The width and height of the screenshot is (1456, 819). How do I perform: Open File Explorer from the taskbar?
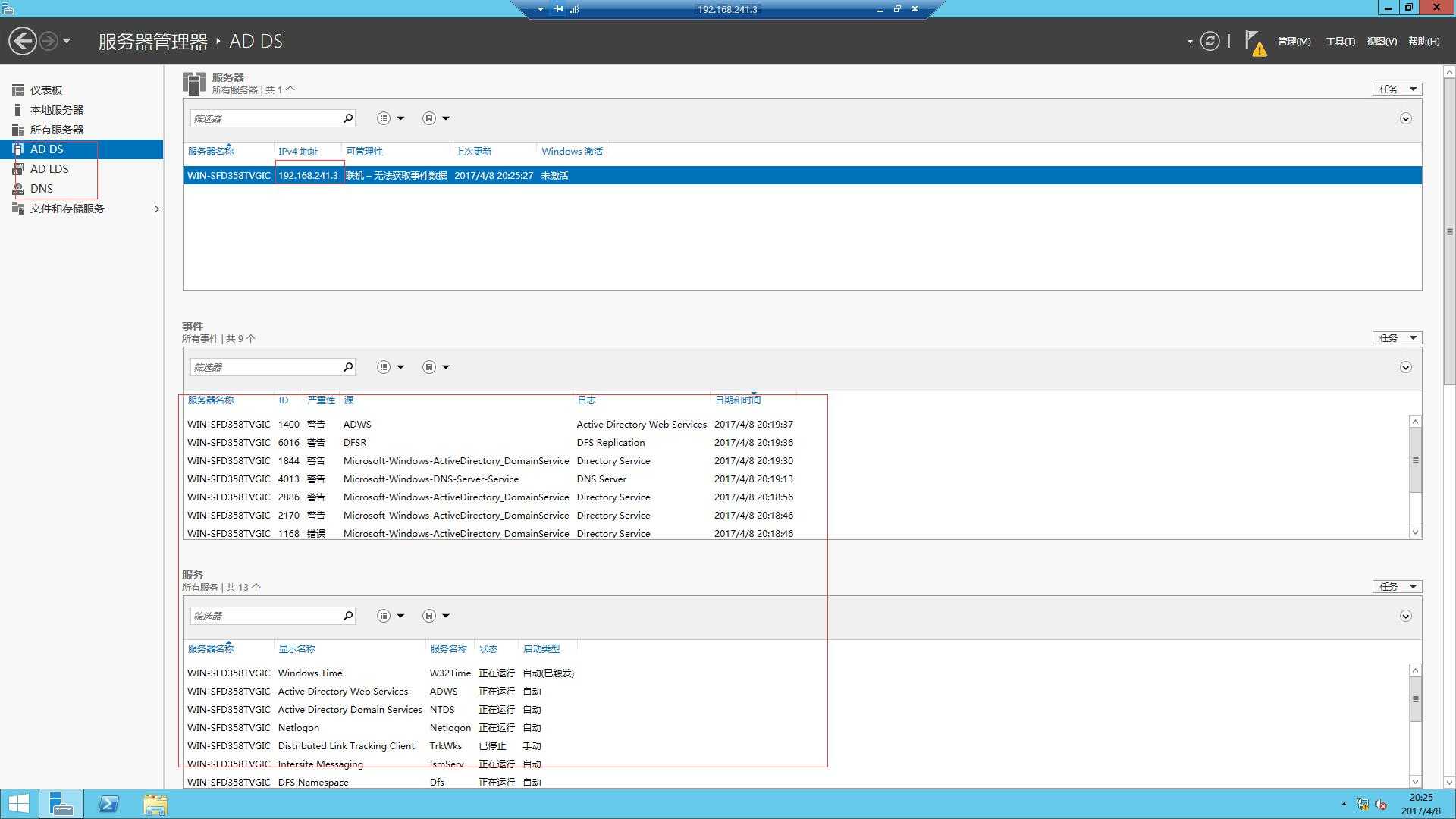click(155, 804)
